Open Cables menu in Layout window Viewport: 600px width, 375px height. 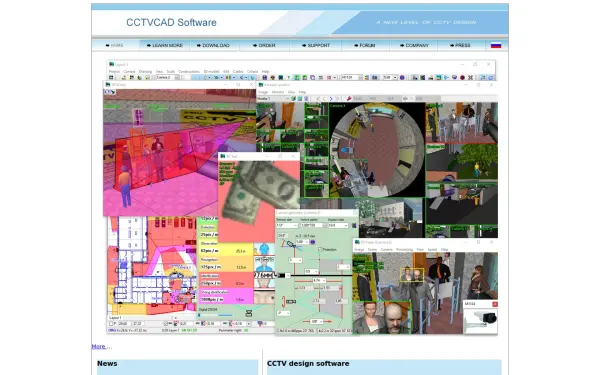[x=238, y=72]
